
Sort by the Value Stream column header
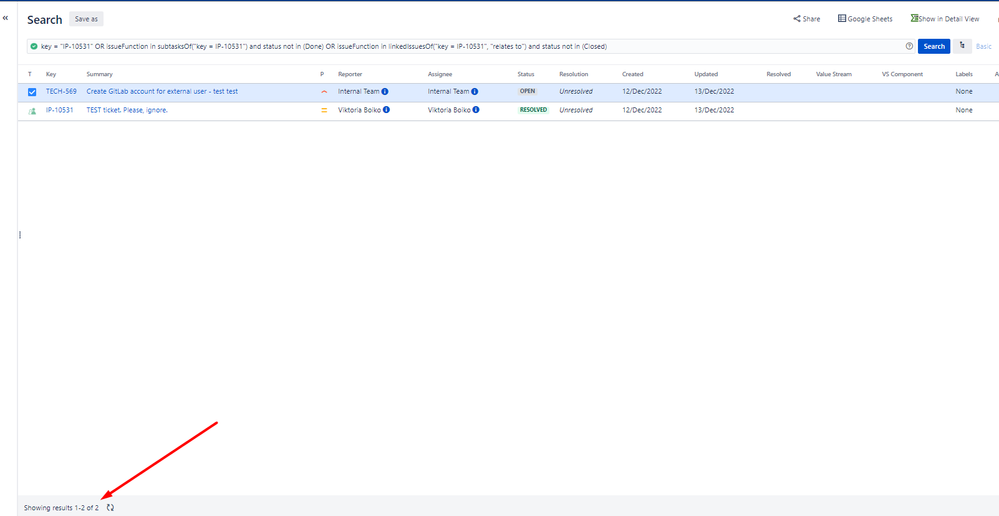(x=834, y=75)
